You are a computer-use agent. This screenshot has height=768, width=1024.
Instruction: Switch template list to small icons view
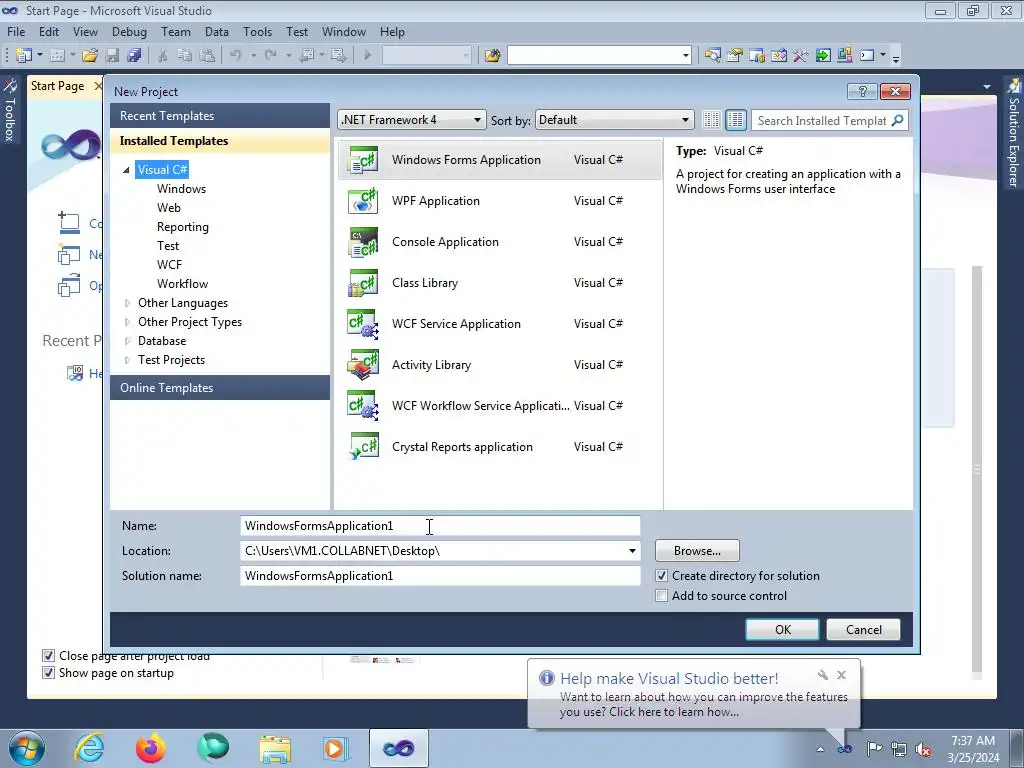pyautogui.click(x=712, y=120)
